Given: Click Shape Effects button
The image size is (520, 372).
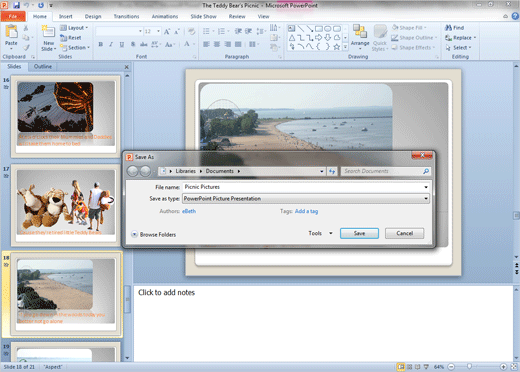Looking at the screenshot, I should 414,48.
